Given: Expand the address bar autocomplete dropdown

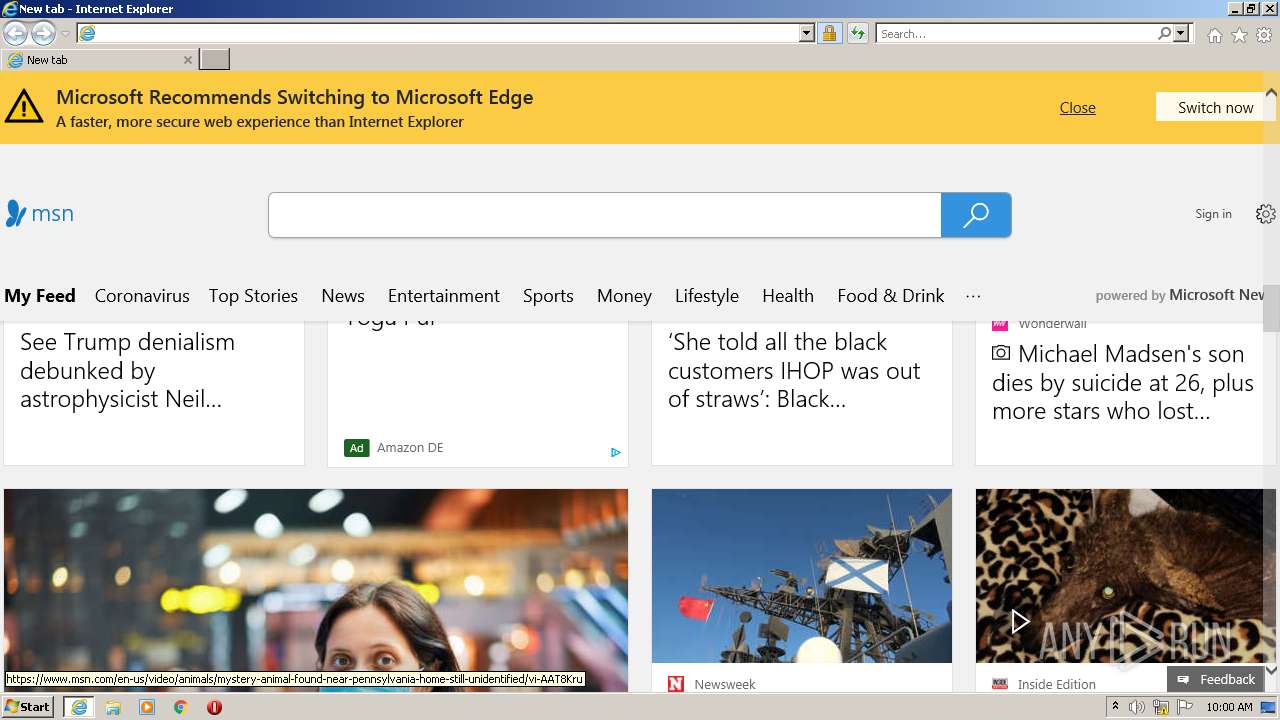Looking at the screenshot, I should (807, 33).
